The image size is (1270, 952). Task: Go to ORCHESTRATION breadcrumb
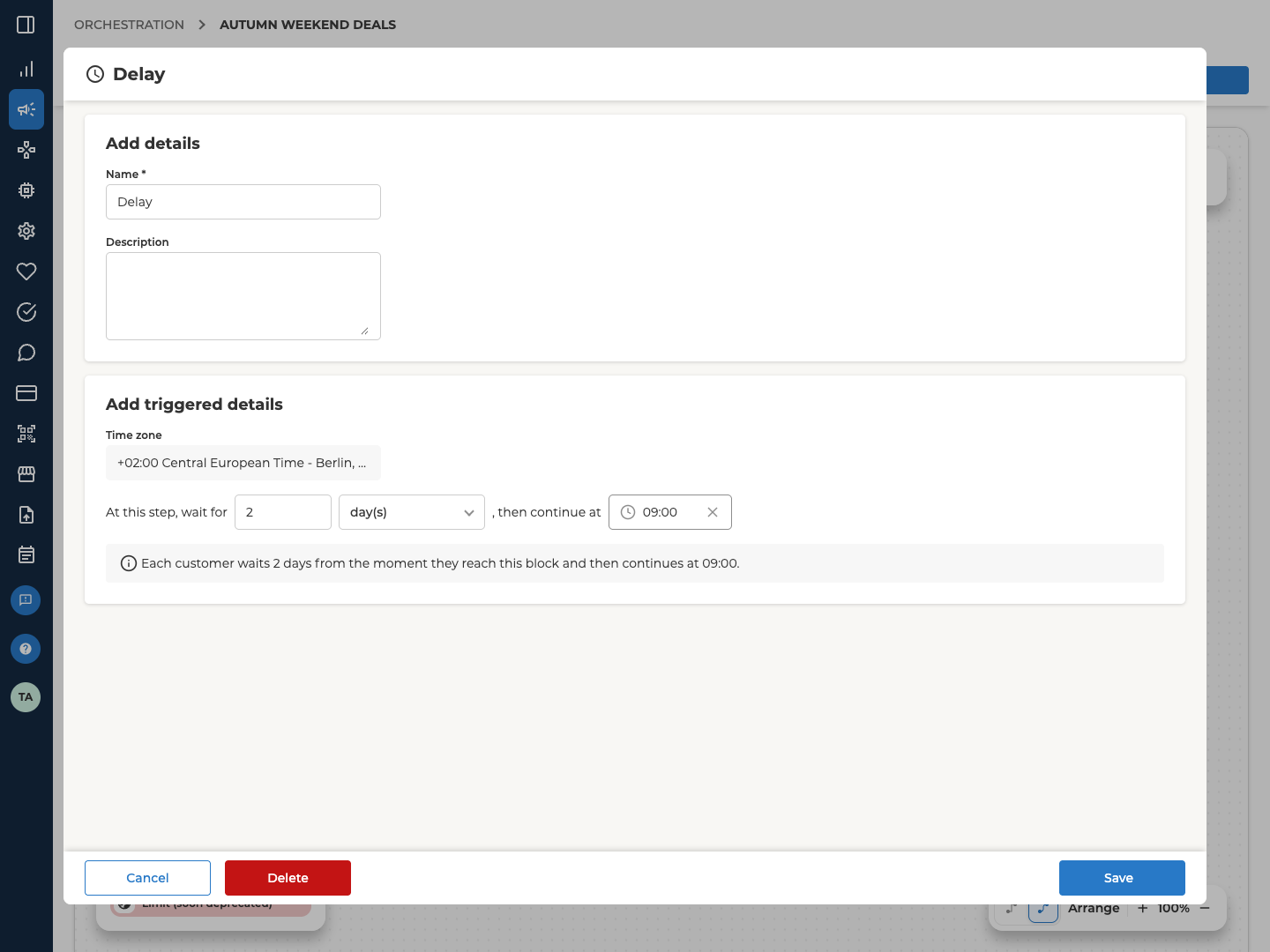tap(129, 25)
